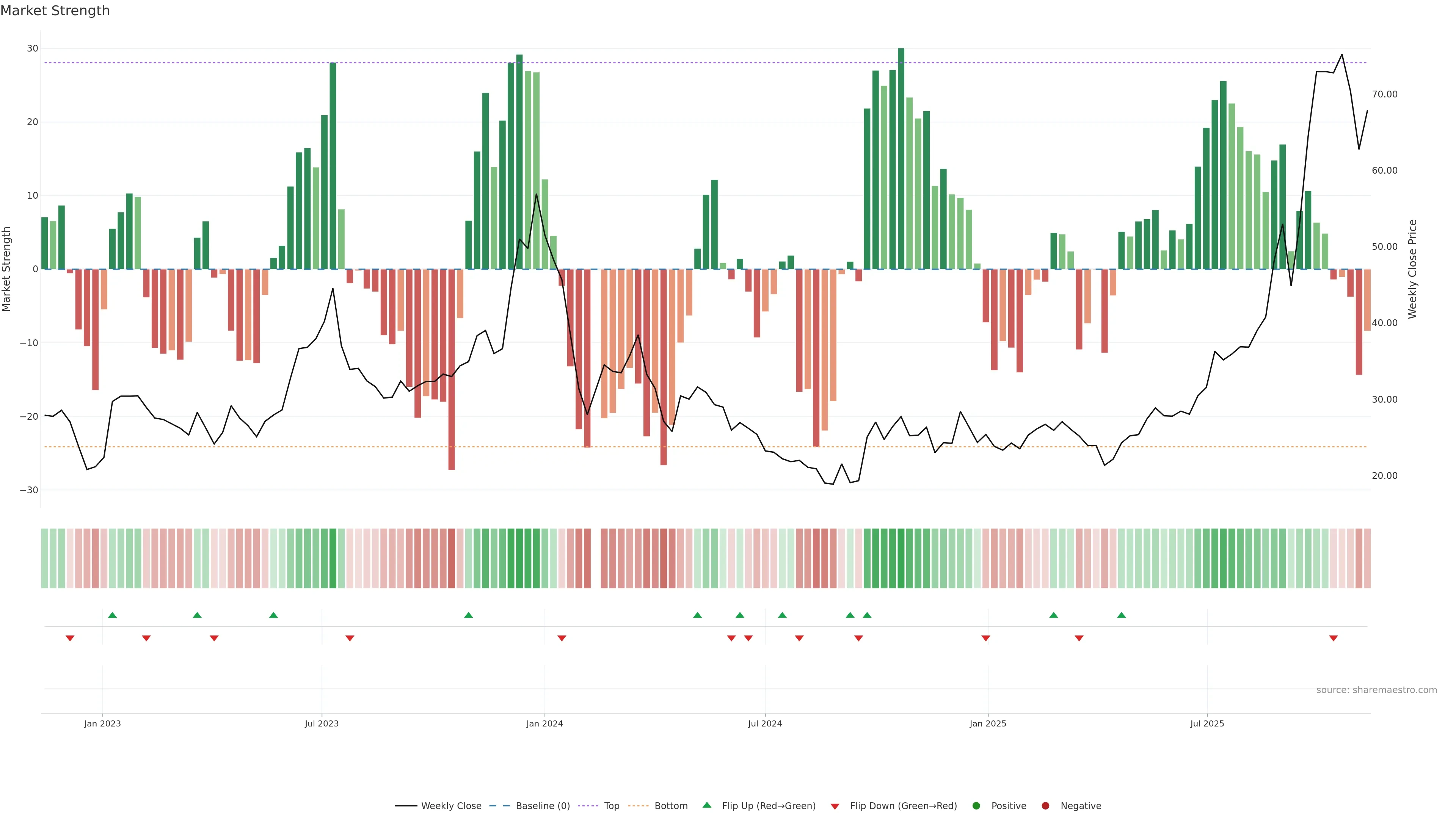Click the Flip Up green triangle legend icon
This screenshot has height=819, width=1456.
click(706, 805)
